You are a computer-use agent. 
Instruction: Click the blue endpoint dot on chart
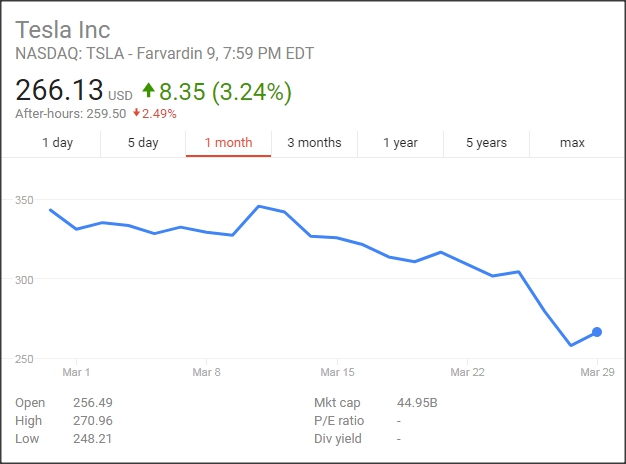[597, 332]
